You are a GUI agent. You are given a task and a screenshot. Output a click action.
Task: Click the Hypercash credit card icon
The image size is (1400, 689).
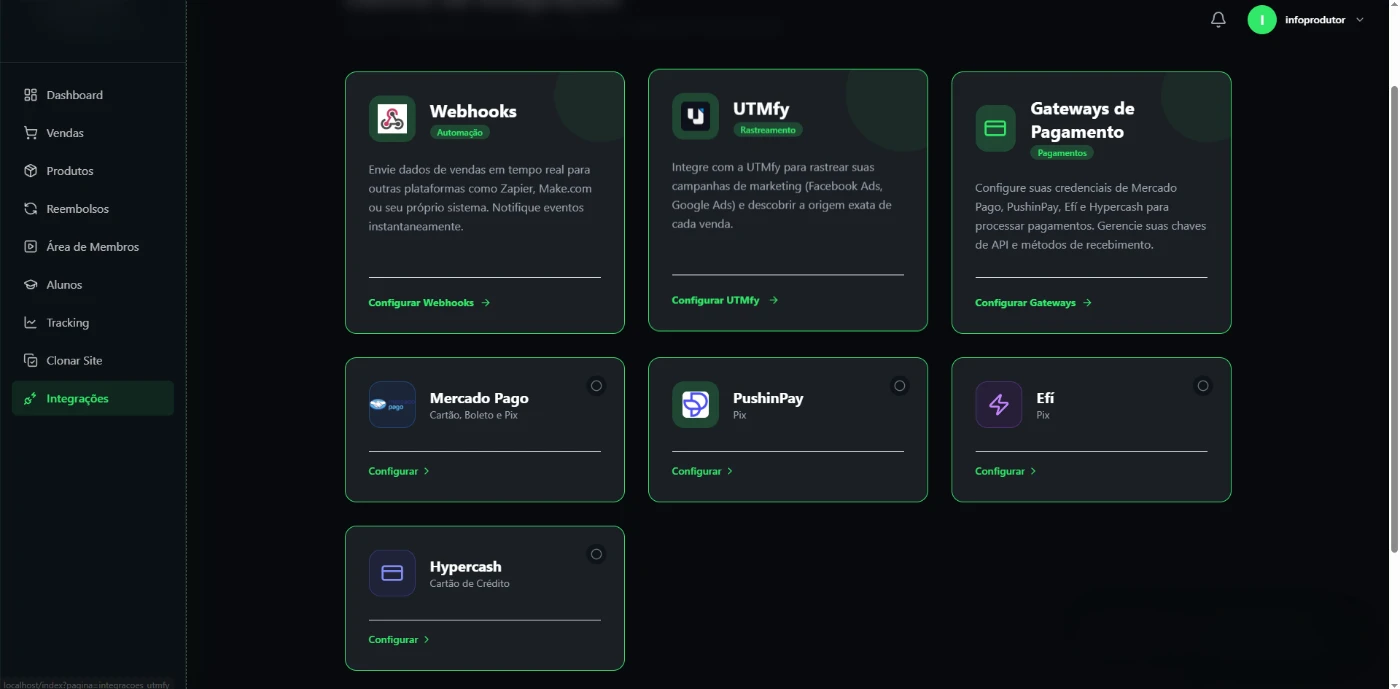point(392,573)
